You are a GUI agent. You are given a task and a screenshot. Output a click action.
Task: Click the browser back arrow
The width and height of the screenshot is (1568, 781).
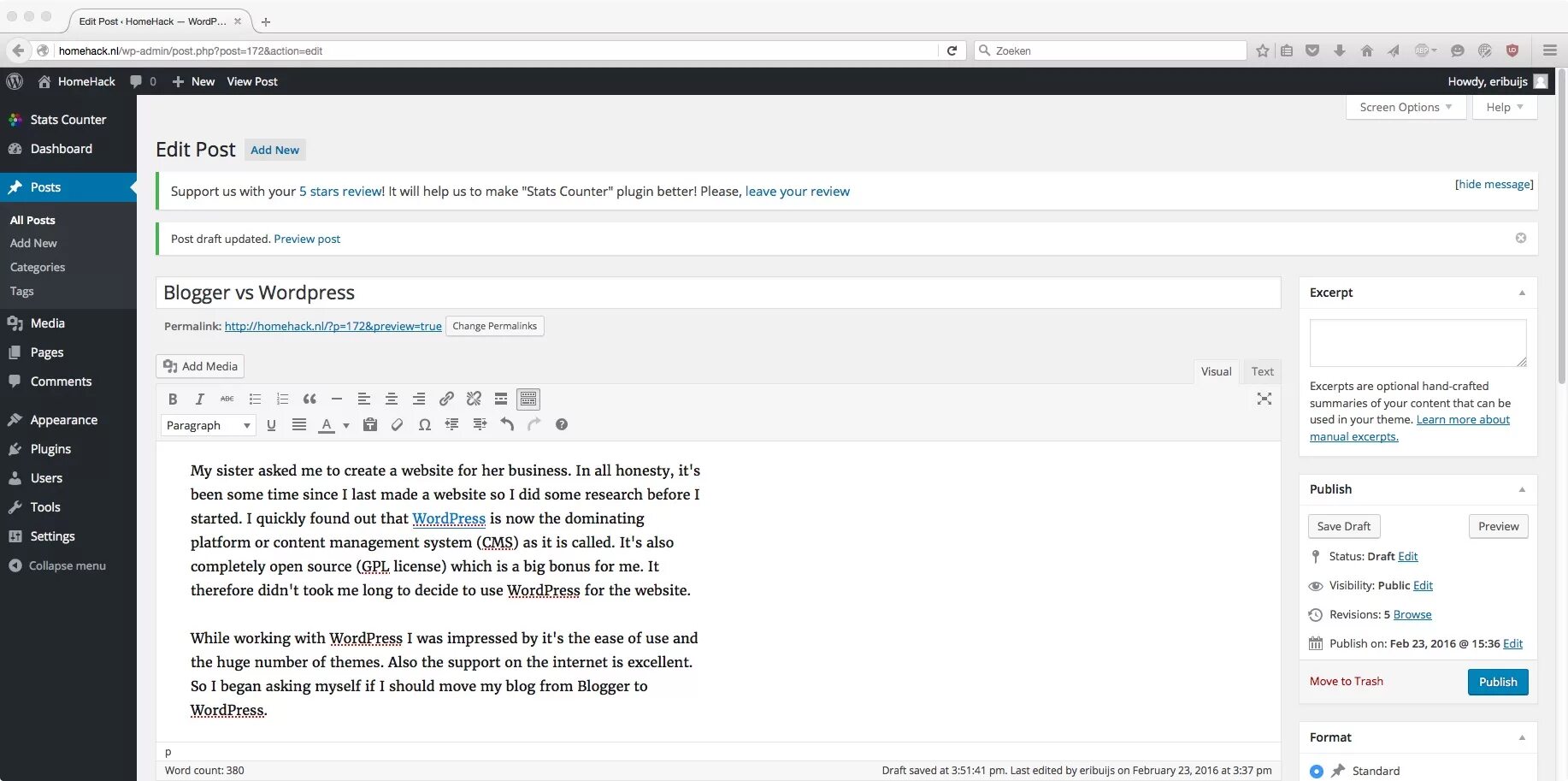tap(18, 50)
